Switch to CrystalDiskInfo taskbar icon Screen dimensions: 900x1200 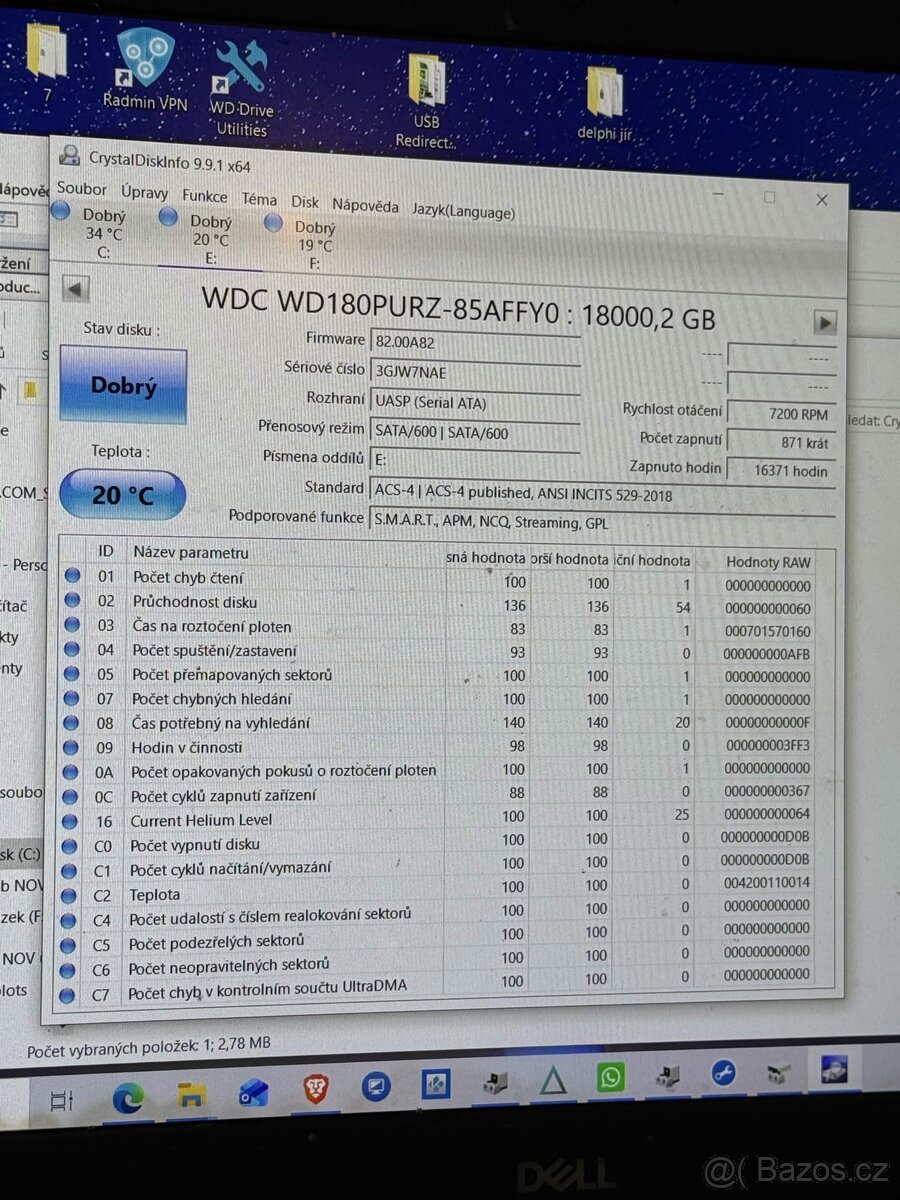pos(832,1070)
